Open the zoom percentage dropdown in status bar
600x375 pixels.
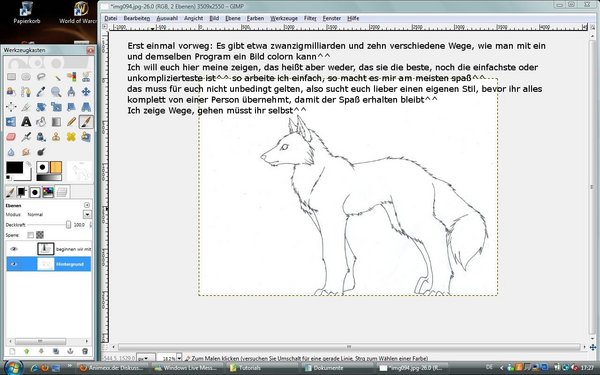(179, 358)
